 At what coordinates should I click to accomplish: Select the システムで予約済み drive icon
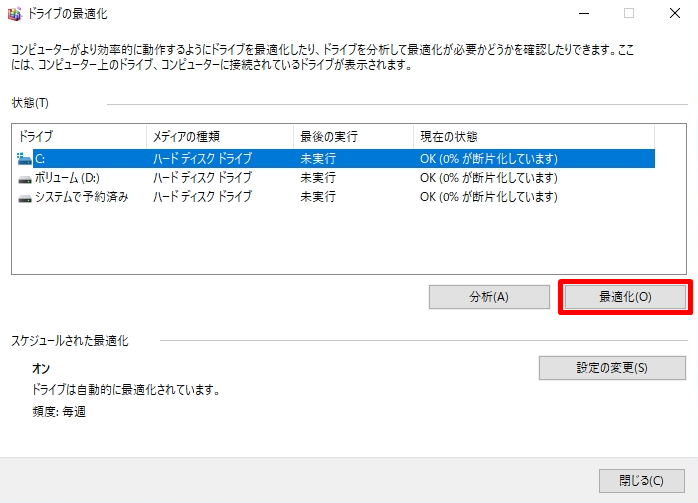pos(24,198)
